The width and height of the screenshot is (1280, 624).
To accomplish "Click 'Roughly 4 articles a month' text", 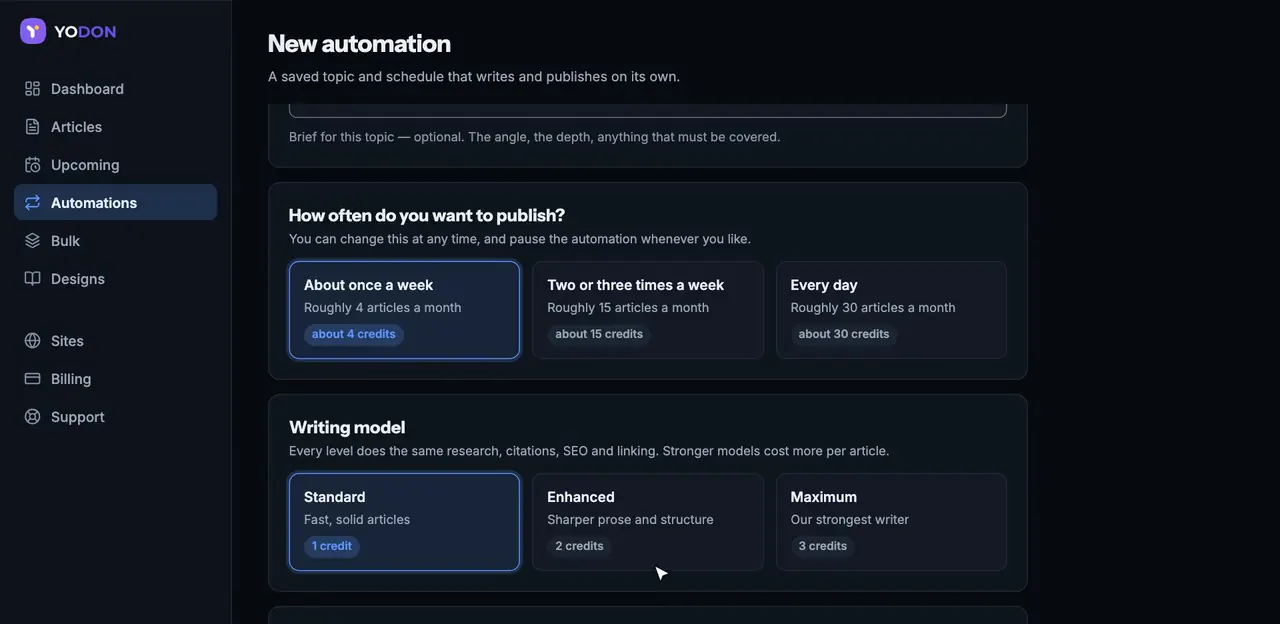I will 383,308.
